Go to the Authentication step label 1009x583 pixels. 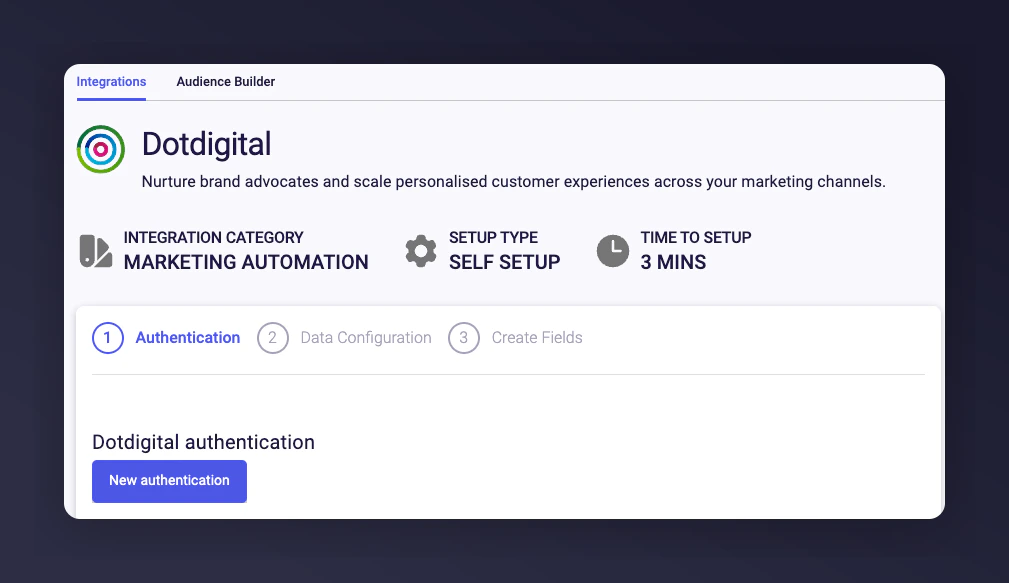188,338
